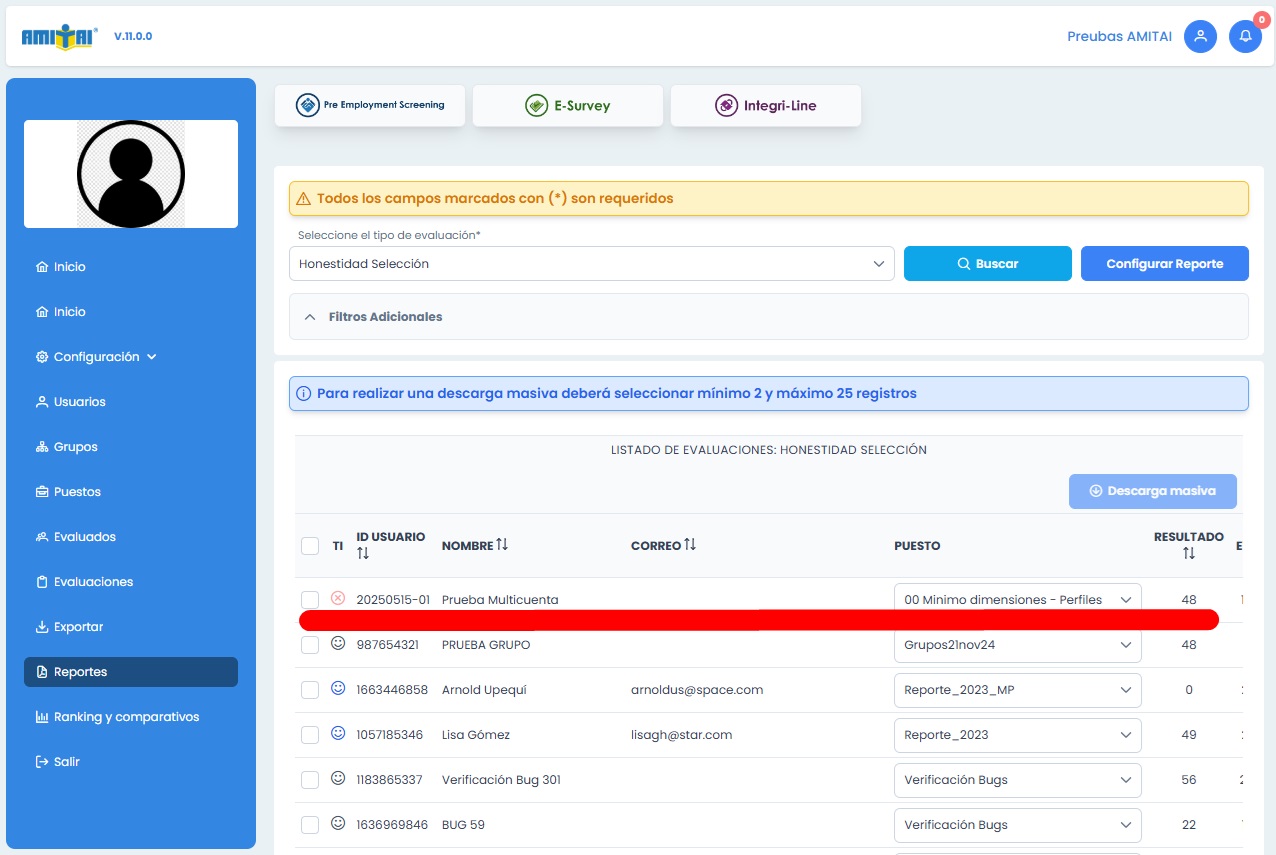Toggle the select-all checkbox in table header
1276x855 pixels.
(x=310, y=546)
